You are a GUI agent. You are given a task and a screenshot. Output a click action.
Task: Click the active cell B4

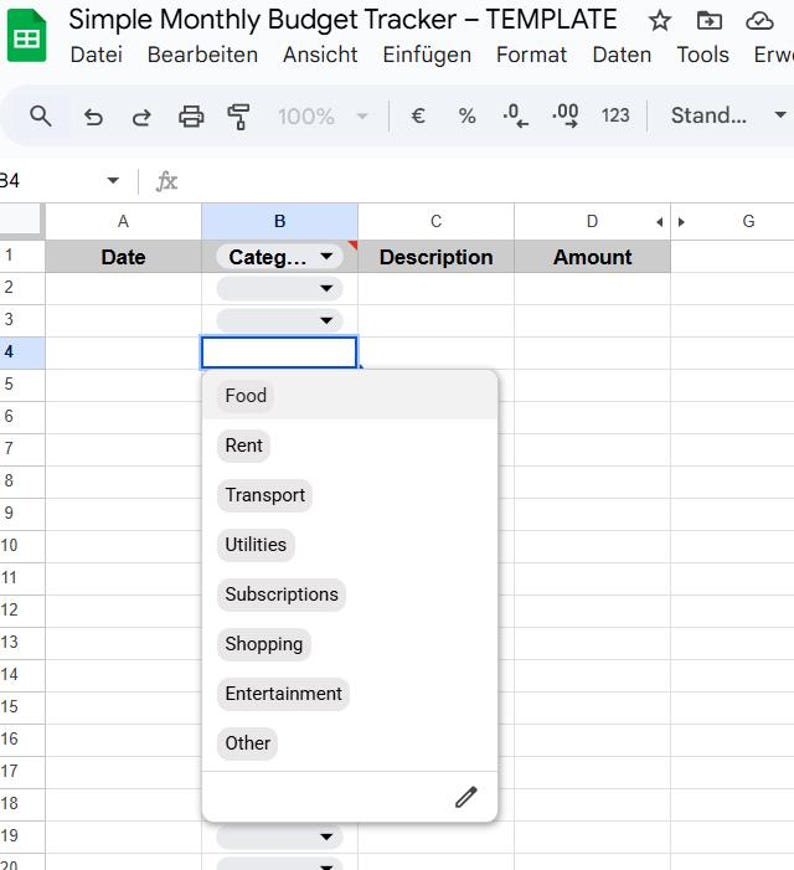[279, 352]
